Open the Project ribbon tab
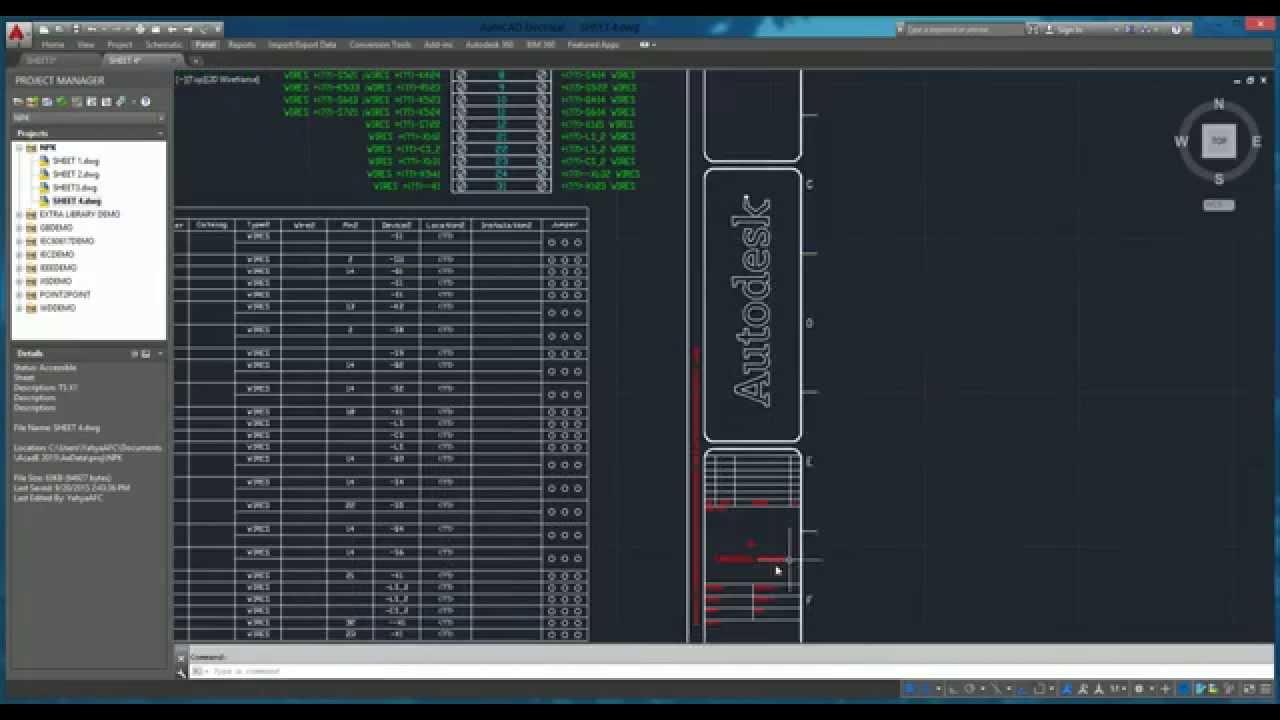 tap(120, 45)
